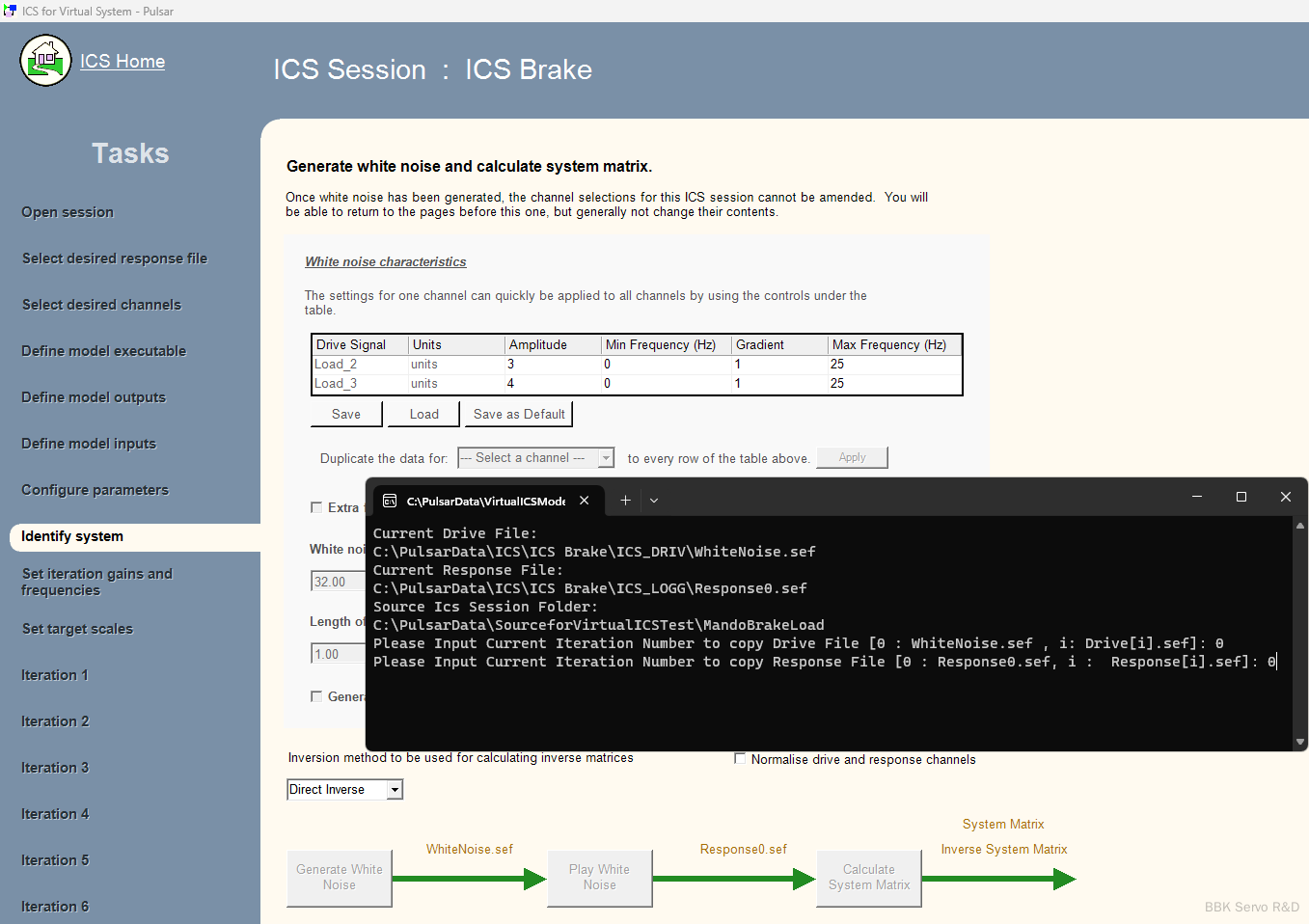Image resolution: width=1309 pixels, height=924 pixels.
Task: Click the Save as Default button
Action: pos(519,414)
